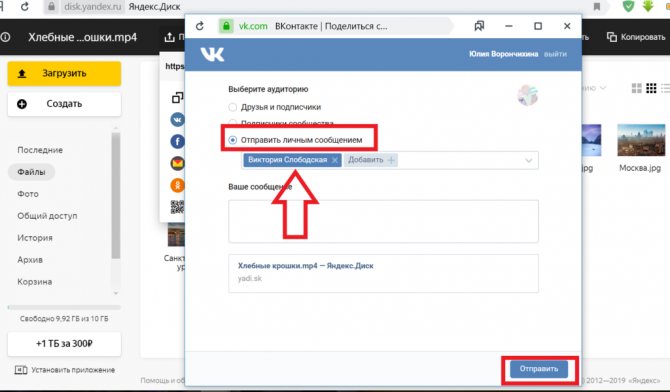This screenshot has width=670, height=392.
Task: Share via Odnoklassniki orange icon
Action: (x=177, y=185)
